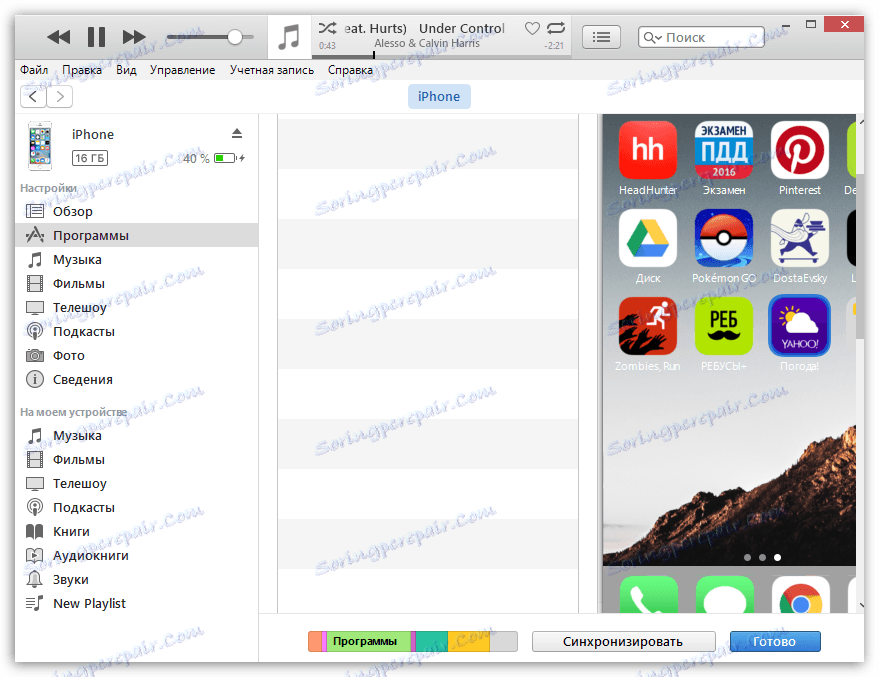The width and height of the screenshot is (879, 677).
Task: Open Фильмы under Настройки
Action: click(x=137, y=284)
